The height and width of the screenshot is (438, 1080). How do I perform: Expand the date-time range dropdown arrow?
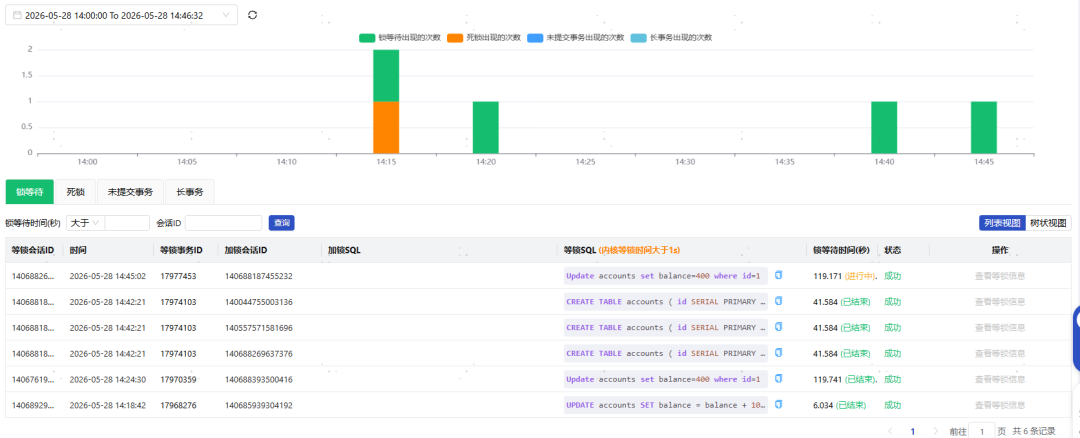227,15
